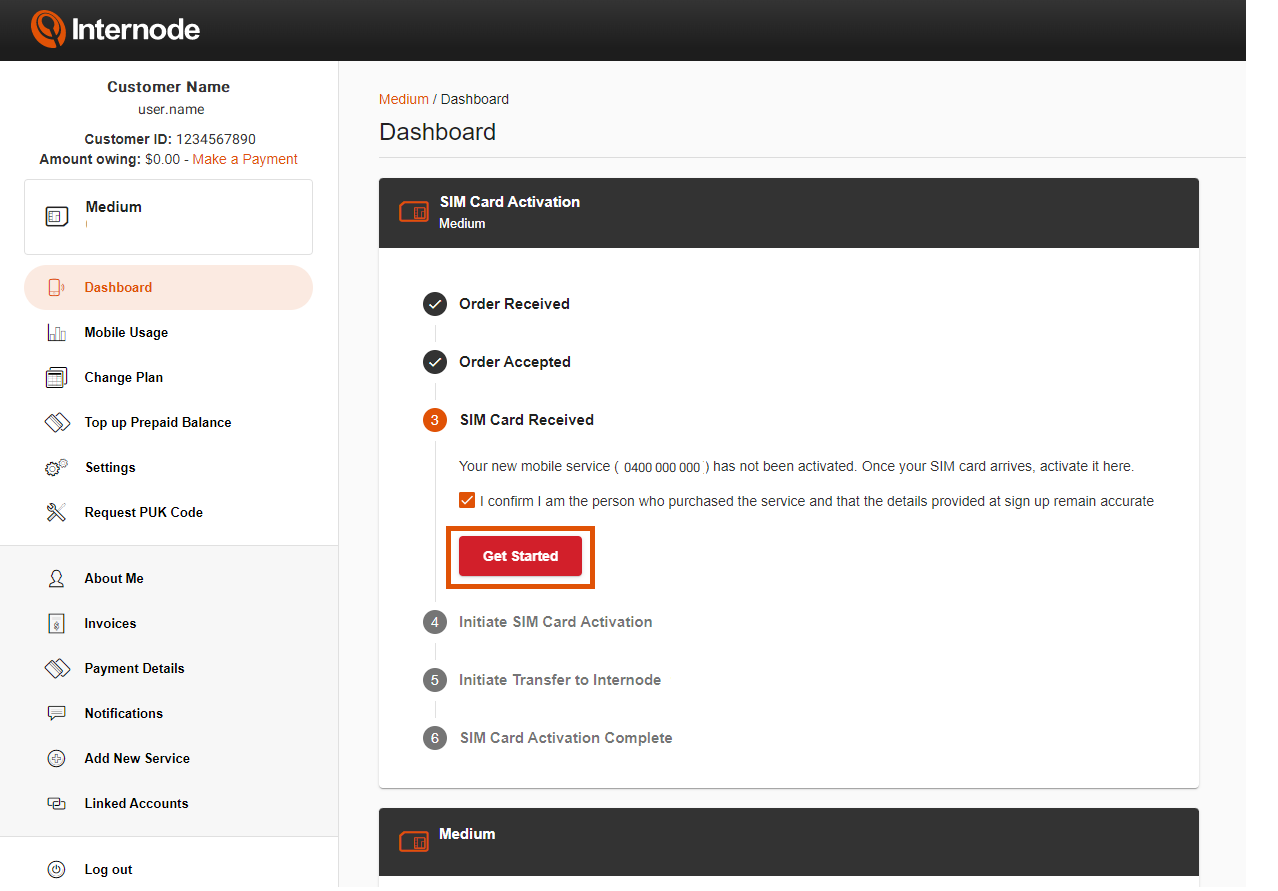Image resolution: width=1278 pixels, height=891 pixels.
Task: Click the step 5 grey circle marker
Action: [435, 680]
